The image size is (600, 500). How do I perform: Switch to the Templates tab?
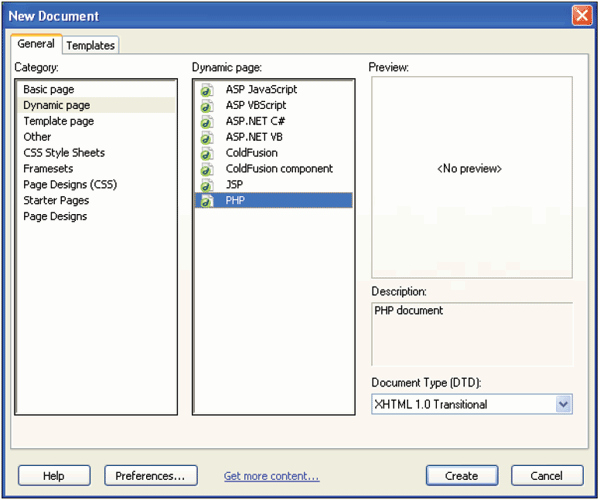(x=90, y=45)
